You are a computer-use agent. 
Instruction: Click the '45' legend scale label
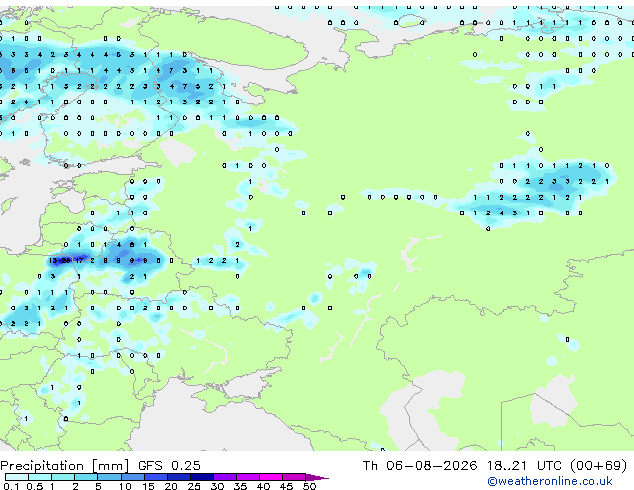(x=286, y=486)
